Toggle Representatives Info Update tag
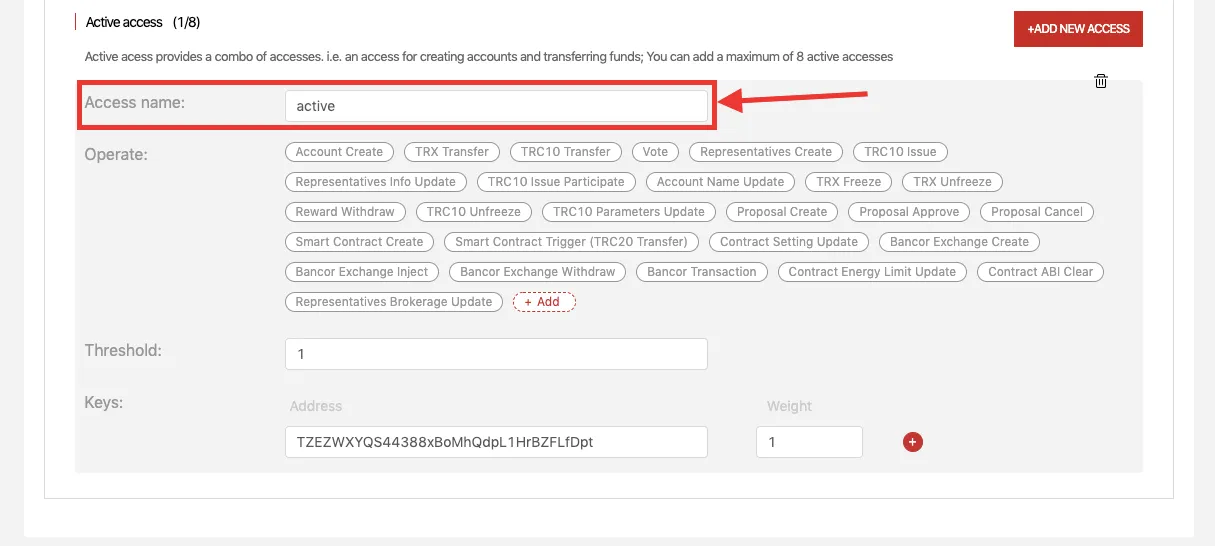 point(376,182)
